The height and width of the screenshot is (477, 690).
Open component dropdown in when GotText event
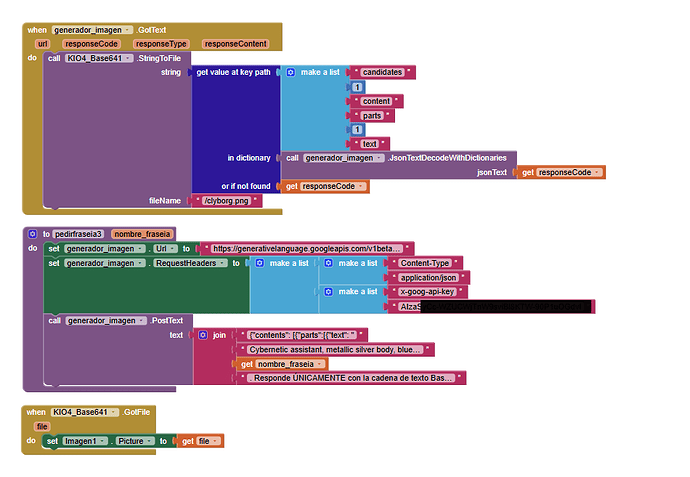pos(130,30)
